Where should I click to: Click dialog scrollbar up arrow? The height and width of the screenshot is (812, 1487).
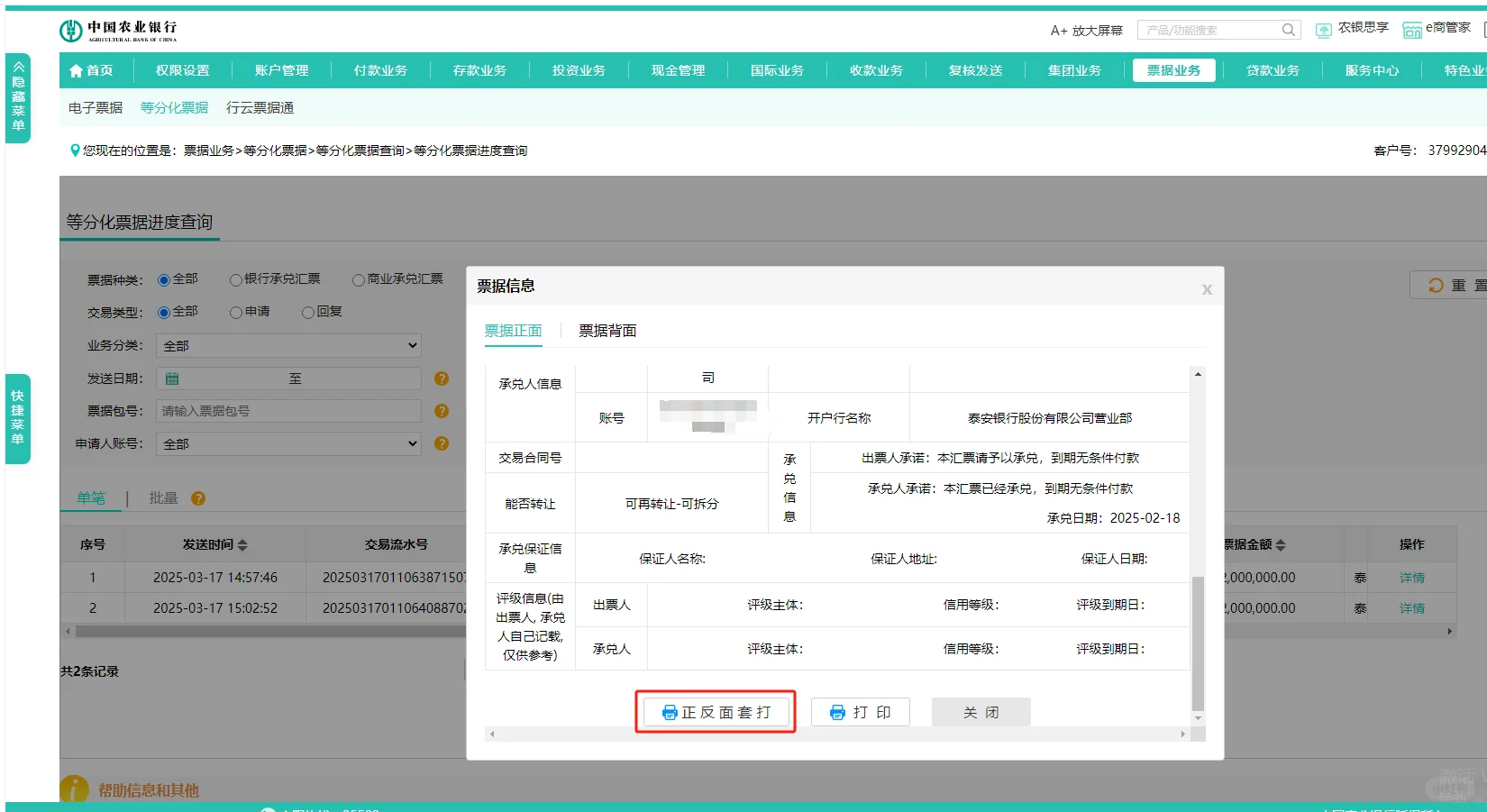[1198, 374]
